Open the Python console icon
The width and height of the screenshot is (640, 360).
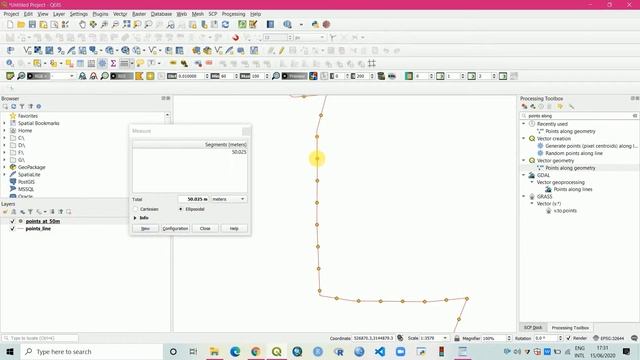click(315, 24)
